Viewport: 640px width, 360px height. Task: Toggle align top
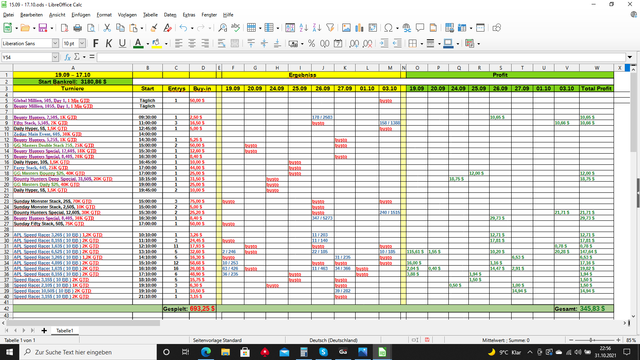251,43
